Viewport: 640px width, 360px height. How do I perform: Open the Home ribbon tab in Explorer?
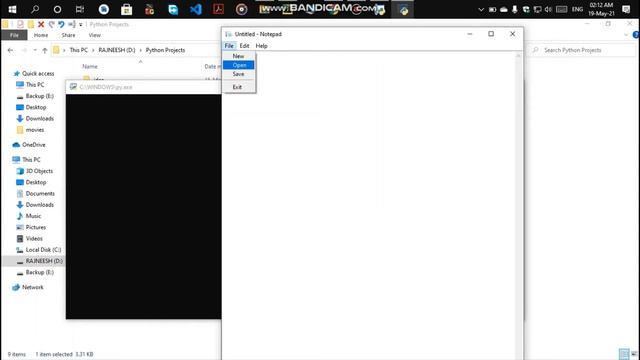coord(41,35)
